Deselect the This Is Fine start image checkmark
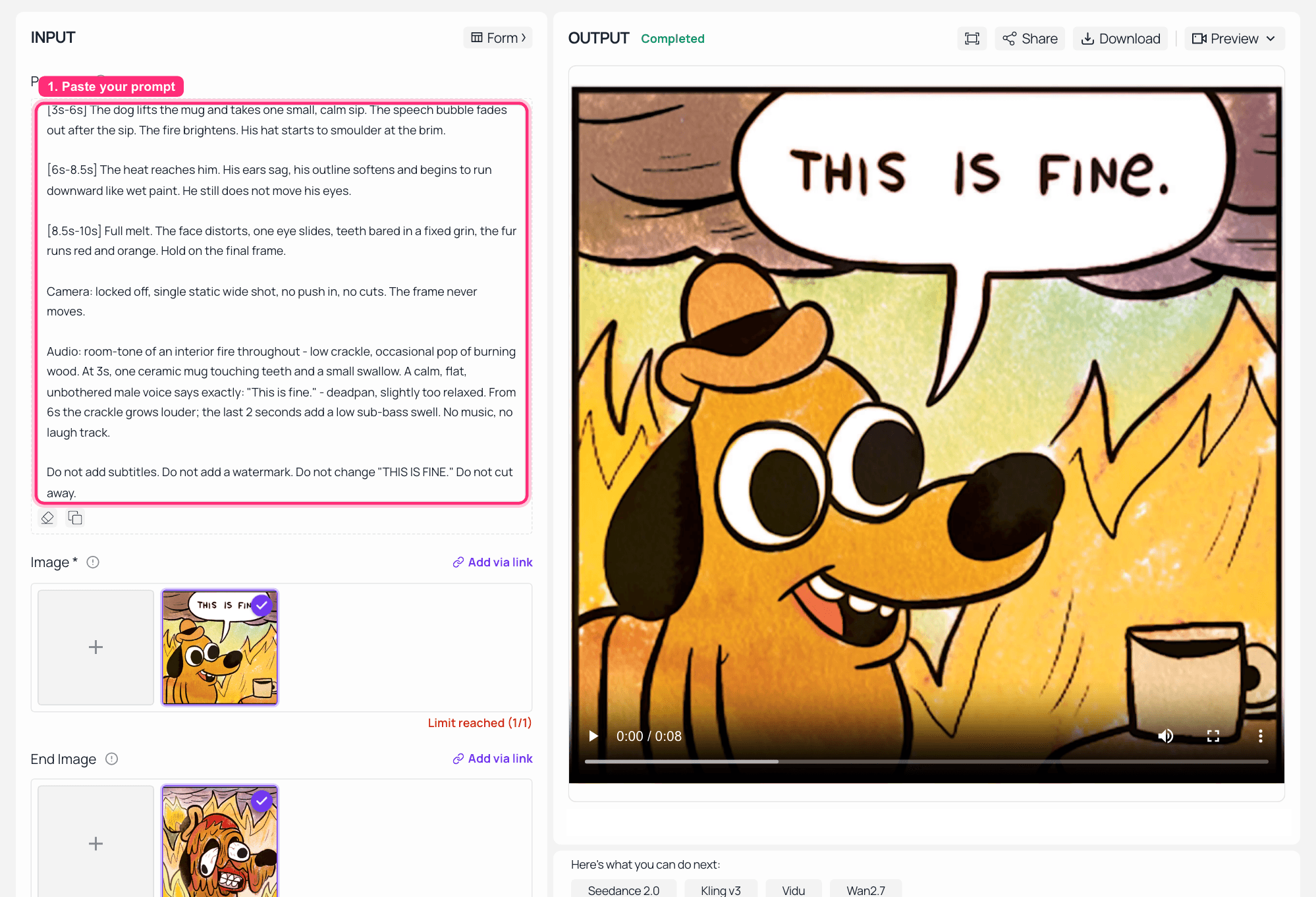The height and width of the screenshot is (897, 1316). pos(261,605)
